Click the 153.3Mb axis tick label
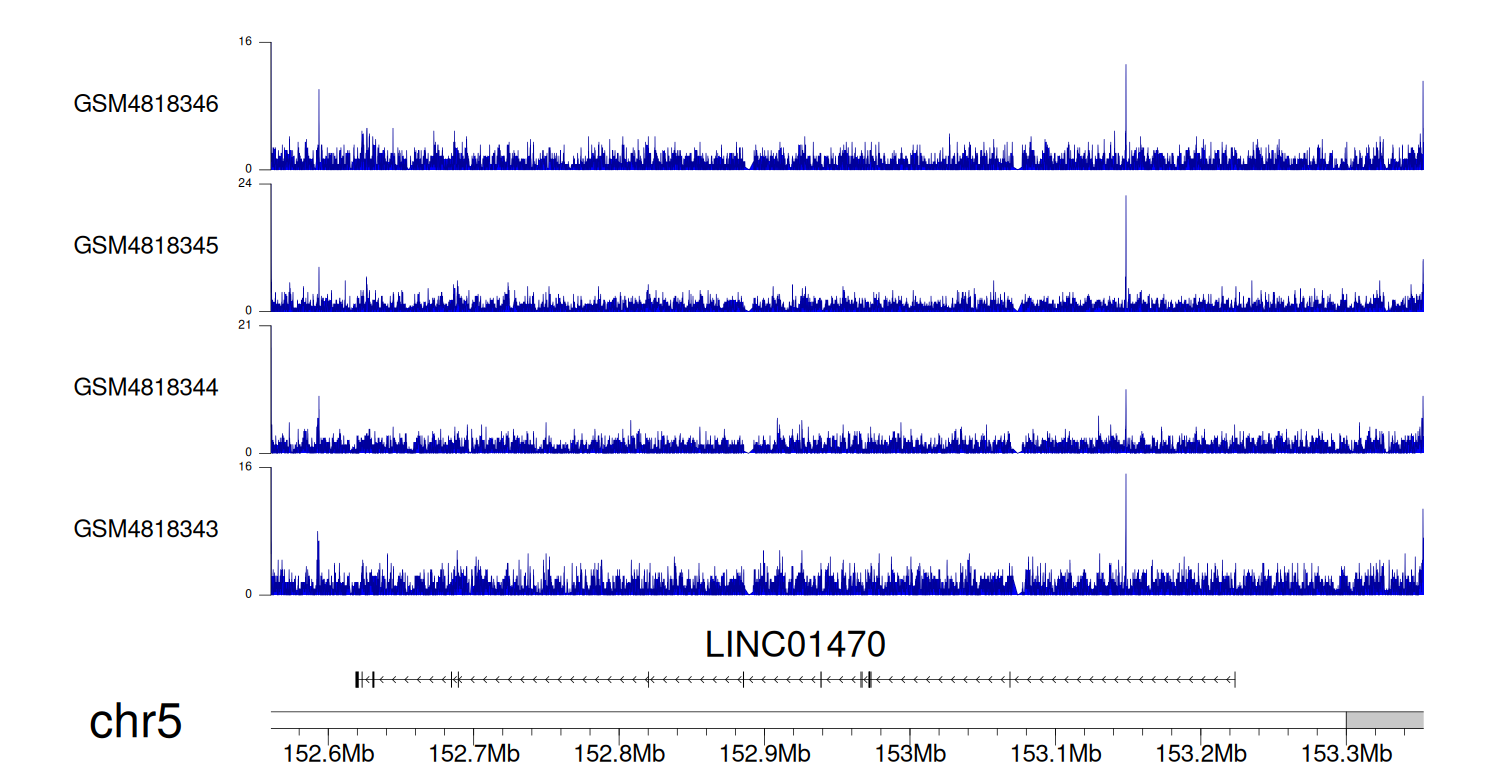This screenshot has height=780, width=1500. 1347,753
